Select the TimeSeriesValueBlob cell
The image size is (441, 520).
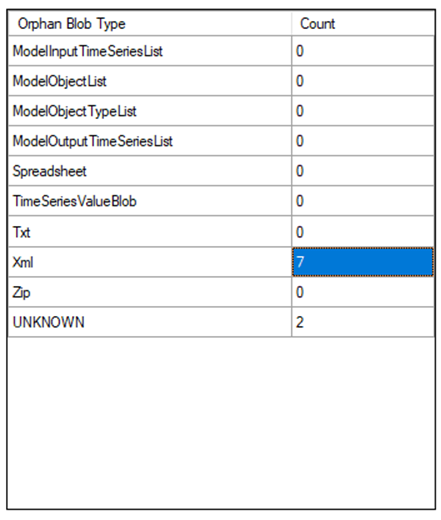[x=150, y=201]
